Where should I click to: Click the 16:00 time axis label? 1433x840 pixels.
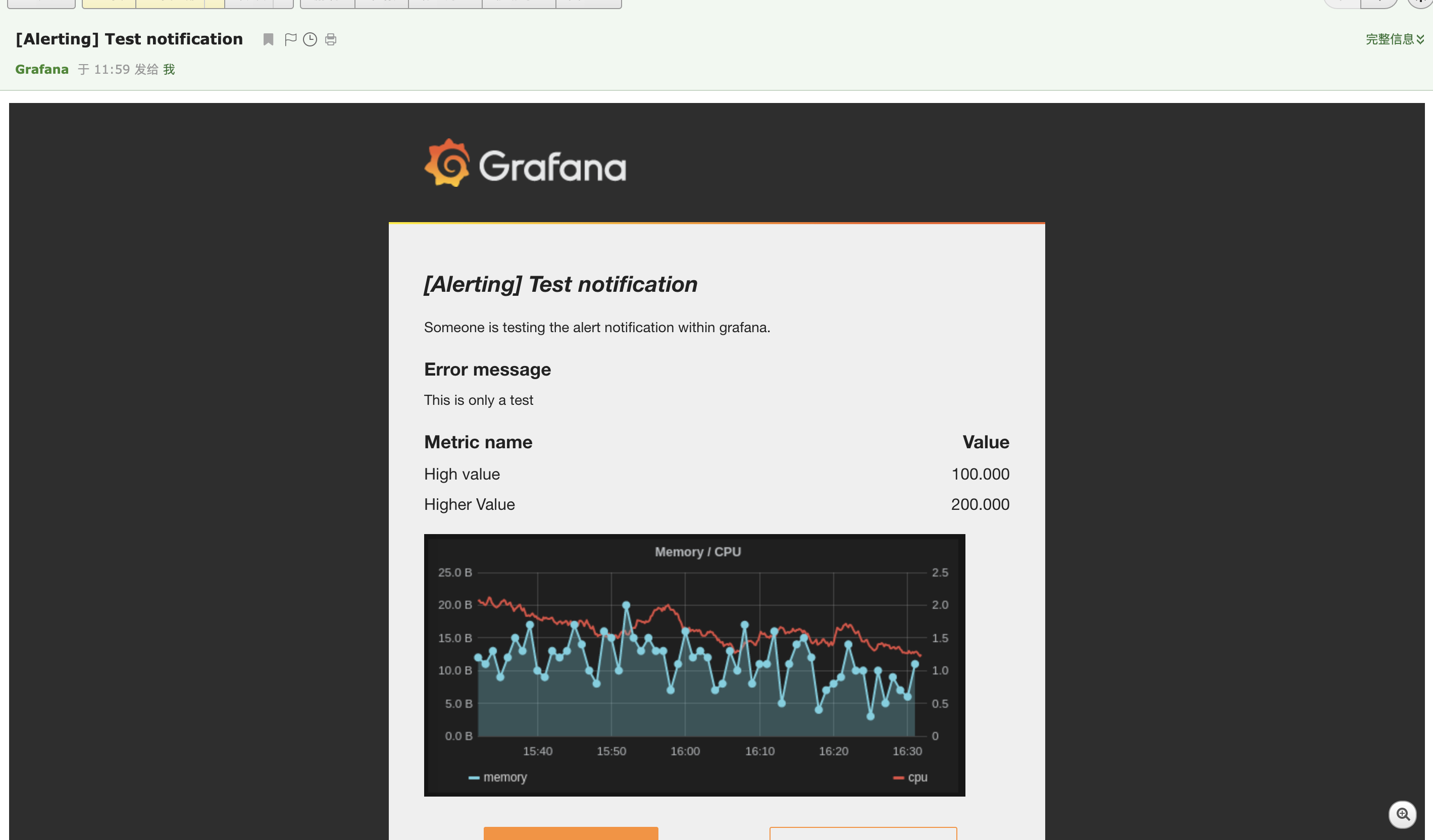point(685,751)
